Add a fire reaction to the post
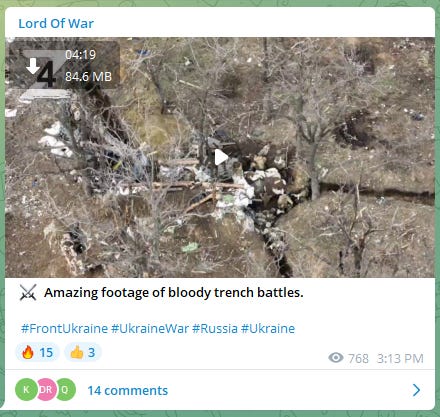This screenshot has height=417, width=440. (37, 352)
